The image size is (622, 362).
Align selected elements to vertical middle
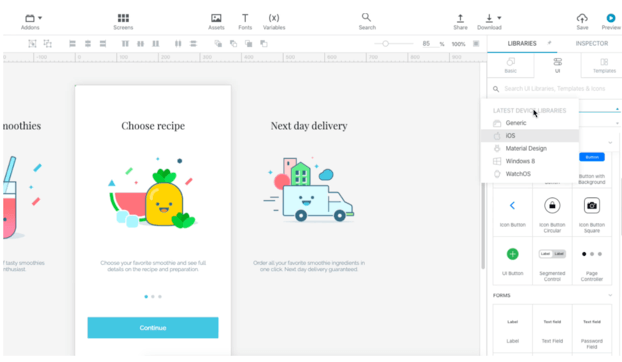(140, 44)
